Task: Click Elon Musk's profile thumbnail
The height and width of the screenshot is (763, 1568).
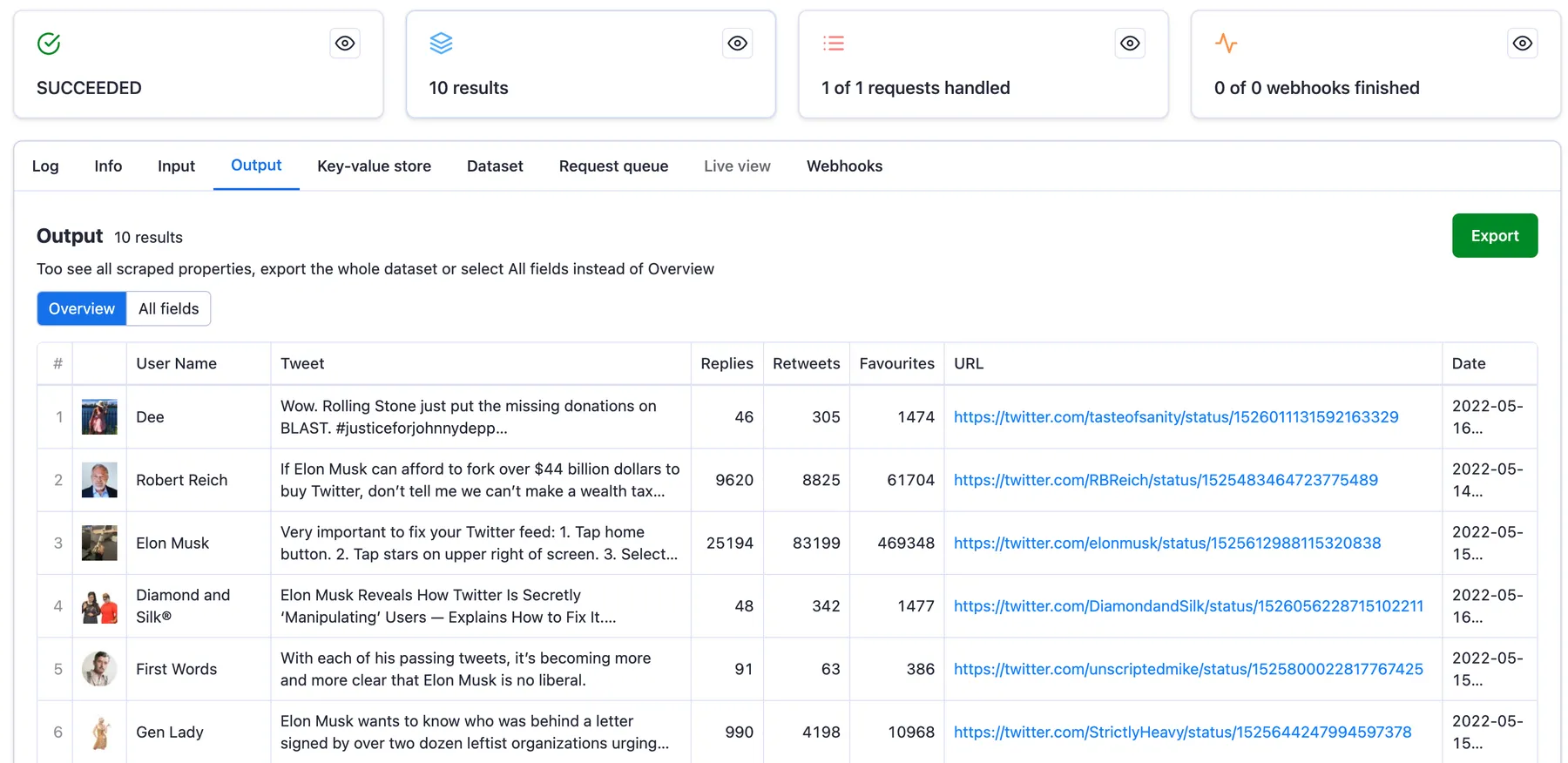Action: coord(99,543)
